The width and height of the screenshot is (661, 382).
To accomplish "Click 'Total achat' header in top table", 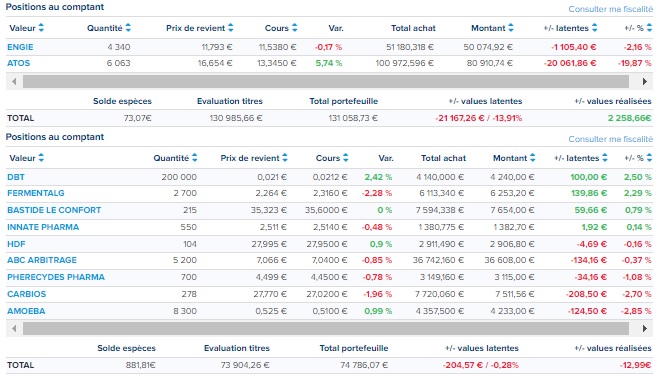I will click(x=413, y=28).
